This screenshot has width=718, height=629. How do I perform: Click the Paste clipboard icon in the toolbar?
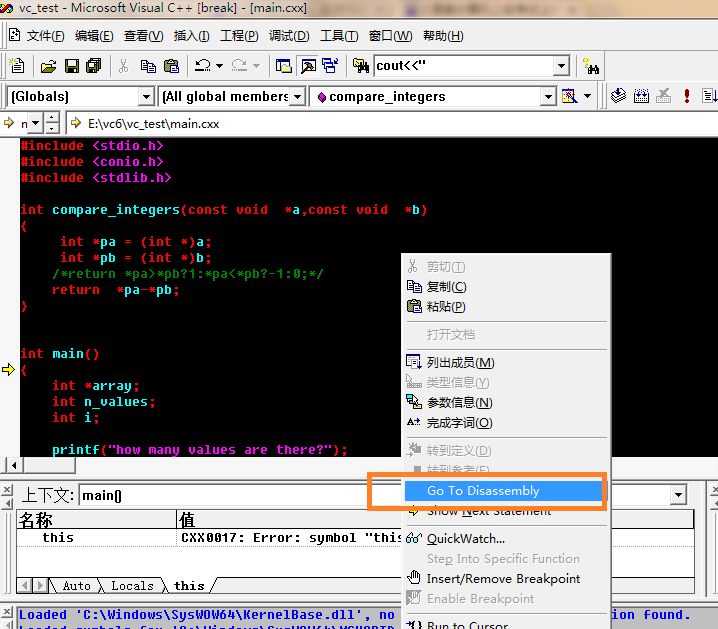171,66
